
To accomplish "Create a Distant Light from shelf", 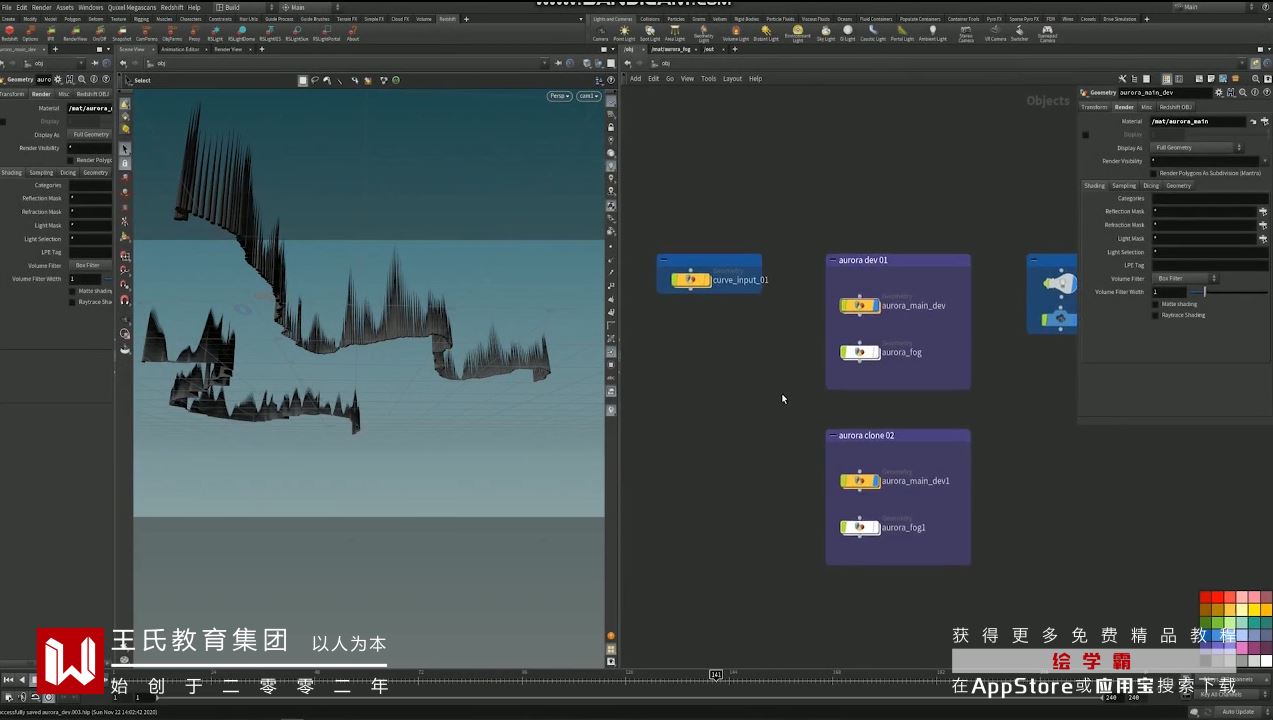I will 766,33.
